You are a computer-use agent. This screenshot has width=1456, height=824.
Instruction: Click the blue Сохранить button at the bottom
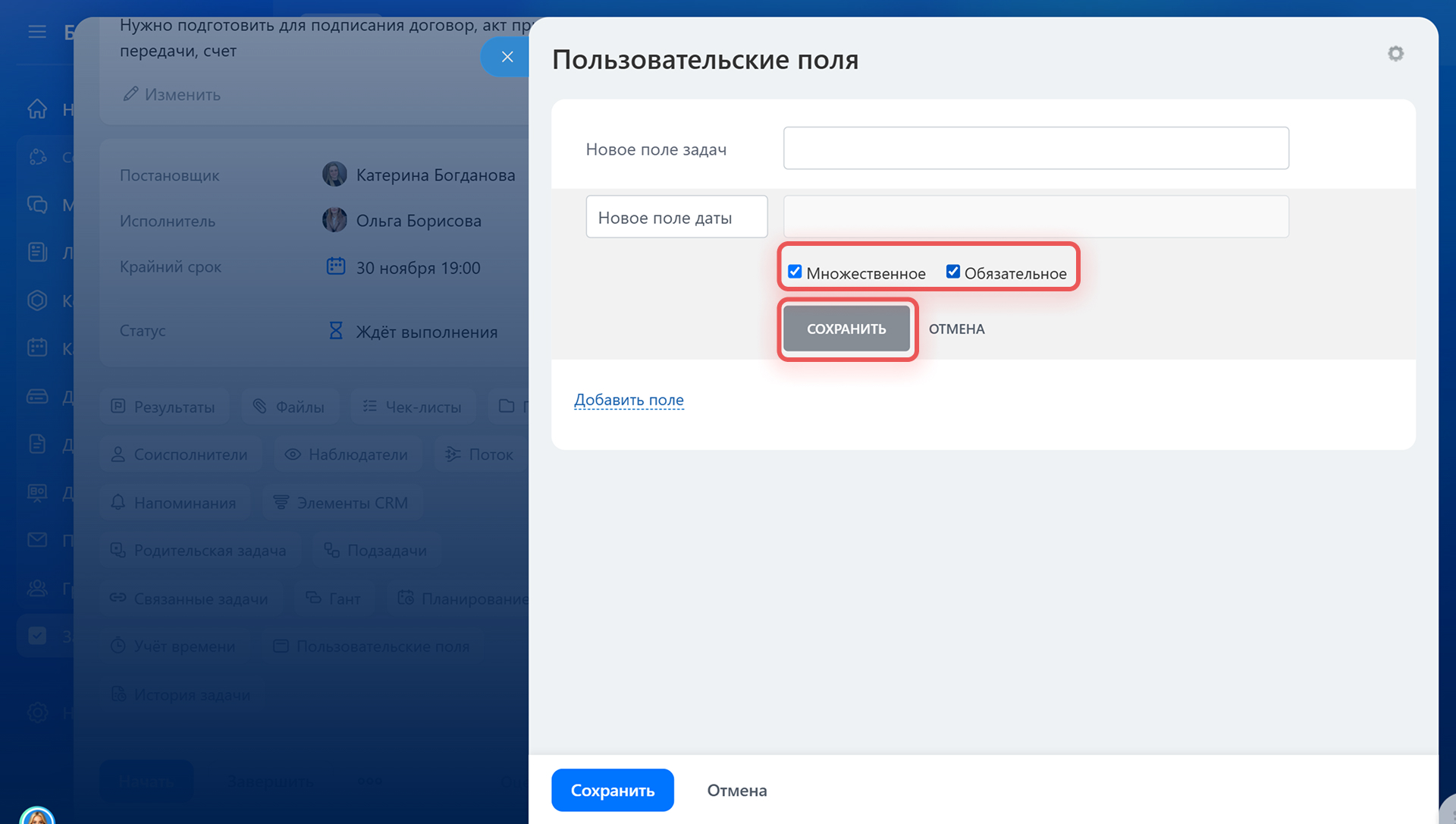612,791
